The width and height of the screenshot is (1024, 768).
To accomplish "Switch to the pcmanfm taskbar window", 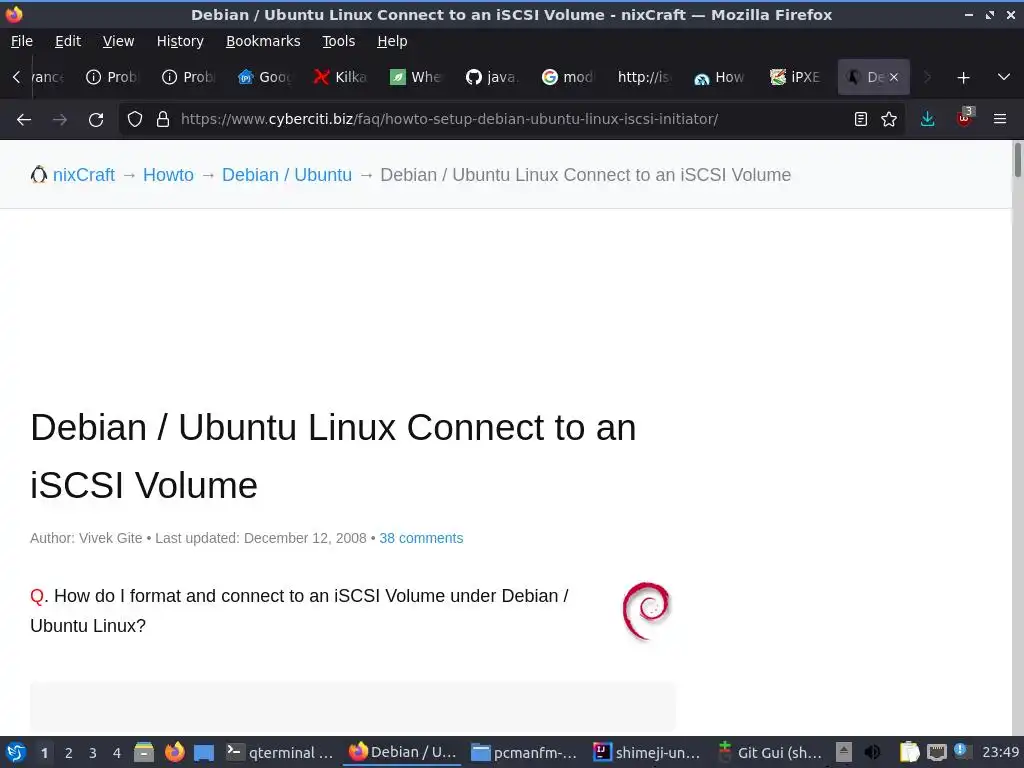I will pos(525,752).
